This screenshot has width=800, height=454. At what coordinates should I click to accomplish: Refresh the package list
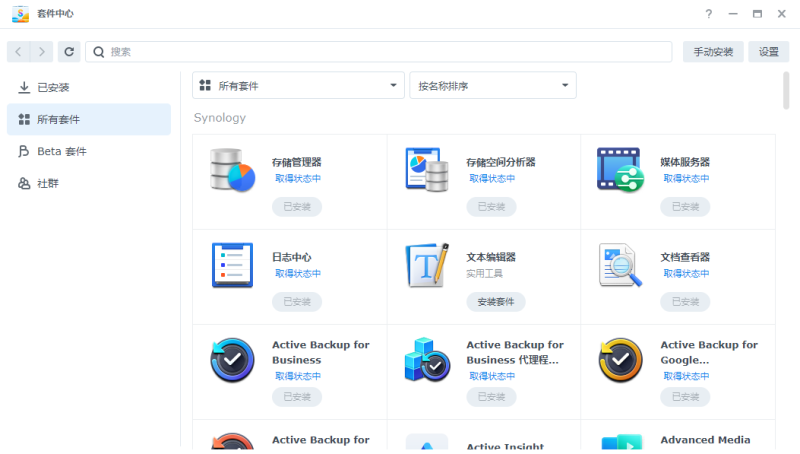(69, 52)
